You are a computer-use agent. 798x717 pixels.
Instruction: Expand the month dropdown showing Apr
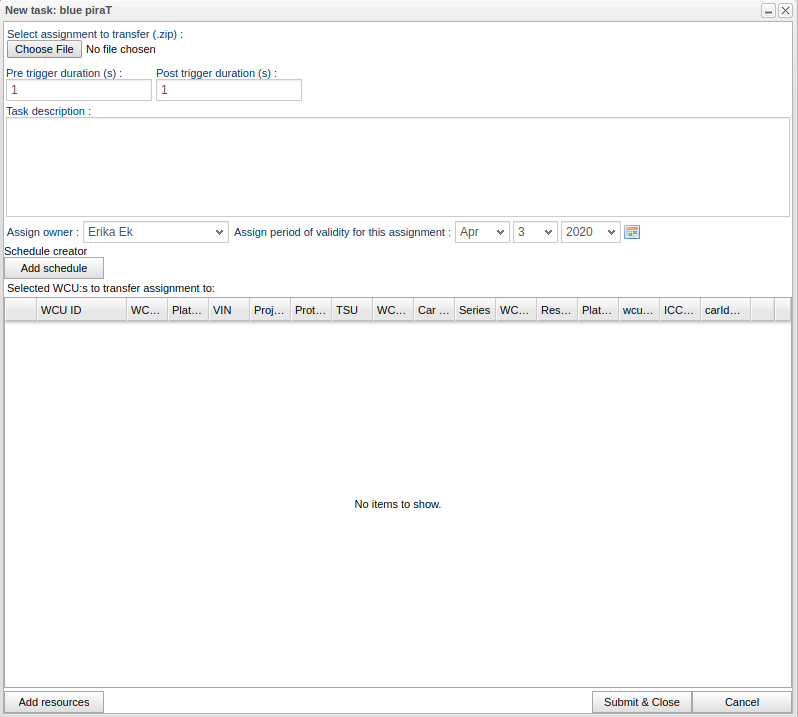click(x=482, y=232)
